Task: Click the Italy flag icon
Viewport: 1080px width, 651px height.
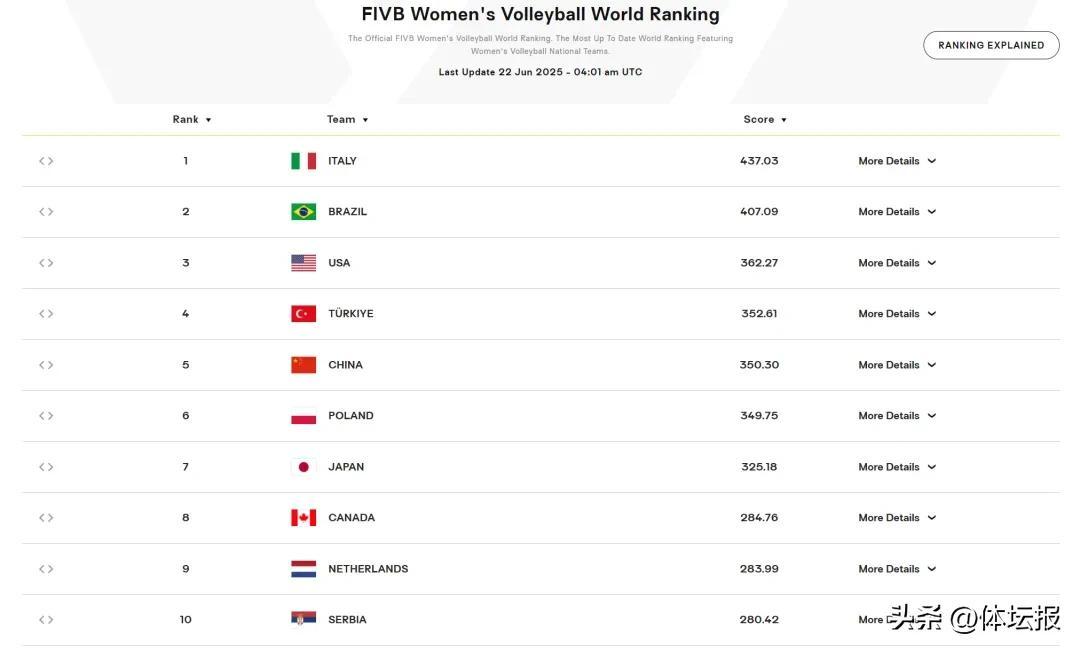Action: 303,161
